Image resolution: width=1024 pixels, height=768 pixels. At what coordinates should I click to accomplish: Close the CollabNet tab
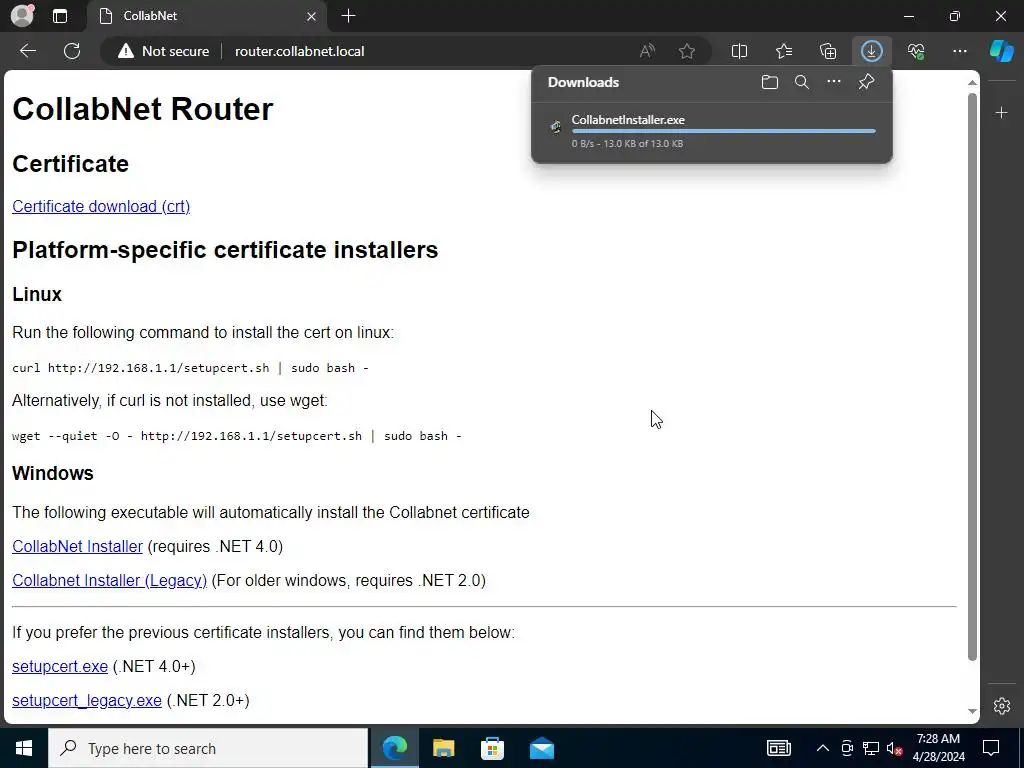(x=312, y=16)
